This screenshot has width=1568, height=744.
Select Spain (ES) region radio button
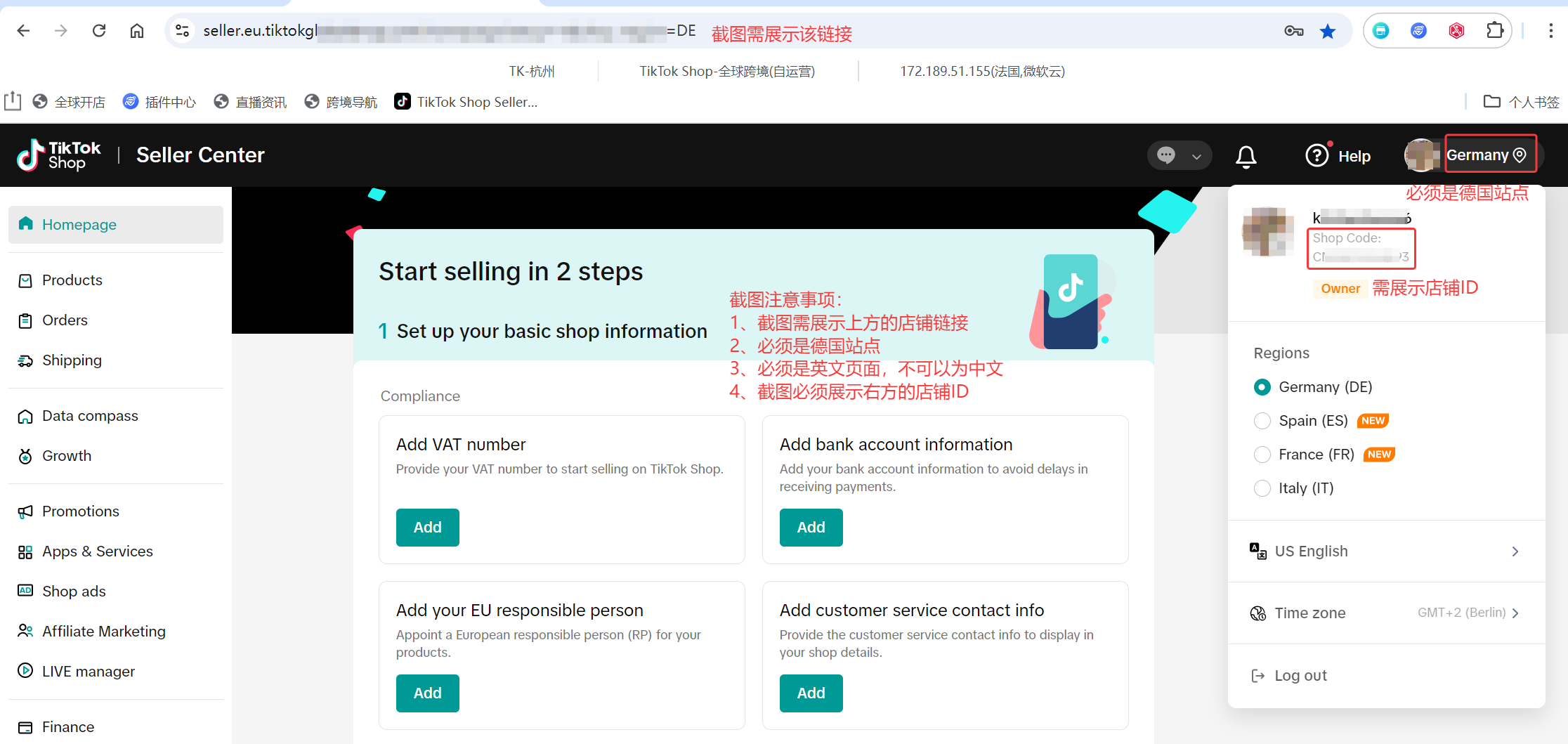tap(1262, 421)
